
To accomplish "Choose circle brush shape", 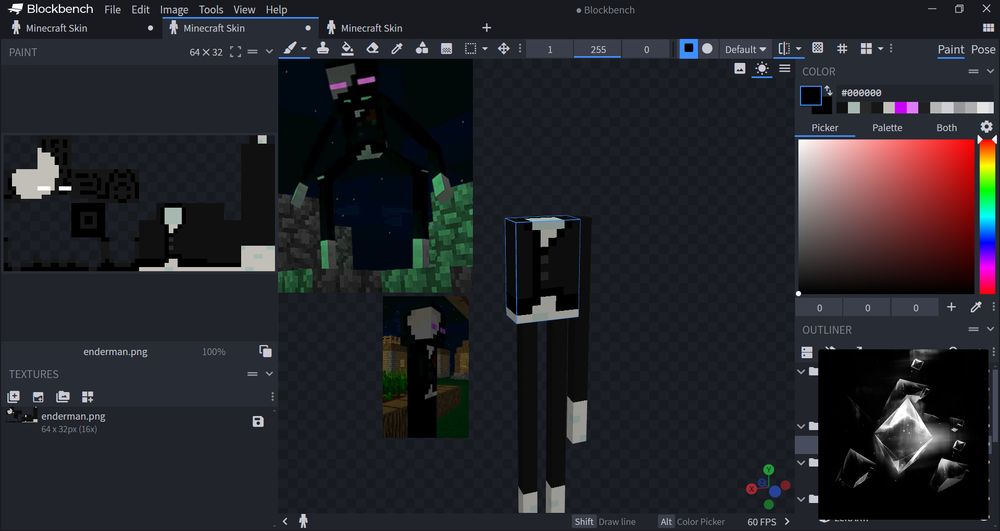I will tap(707, 48).
